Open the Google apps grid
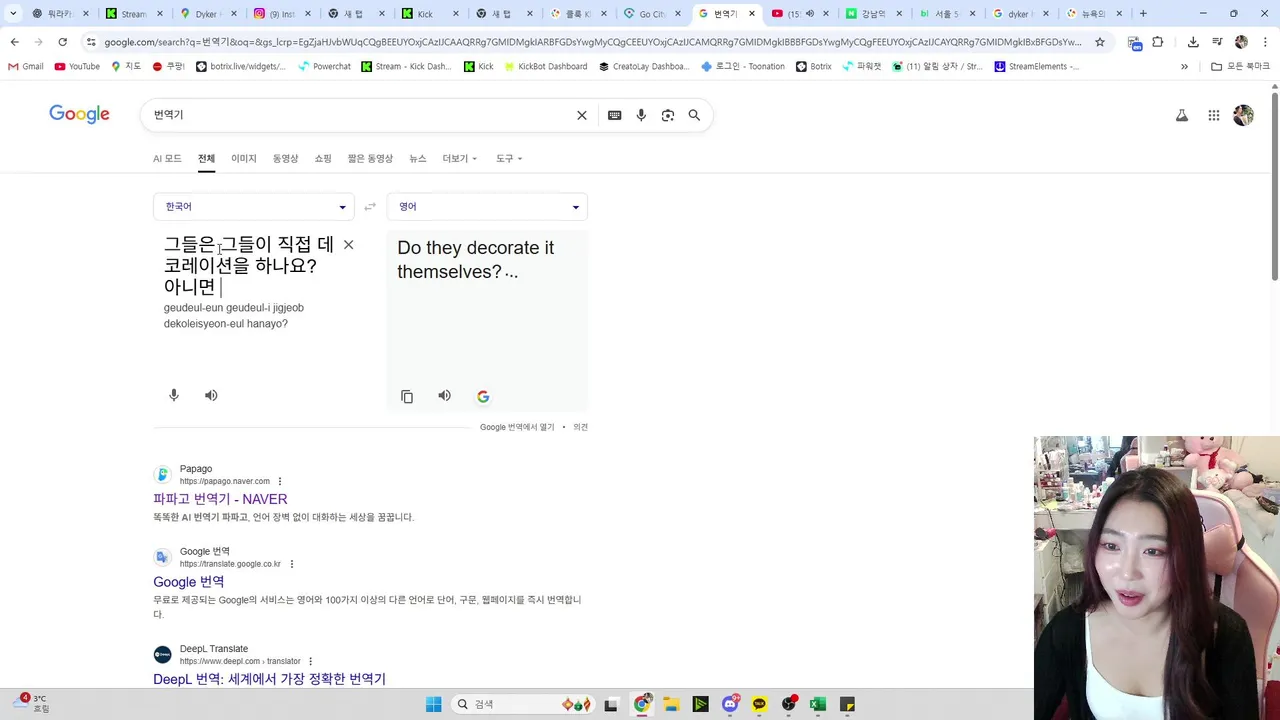The width and height of the screenshot is (1280, 720). coord(1214,115)
